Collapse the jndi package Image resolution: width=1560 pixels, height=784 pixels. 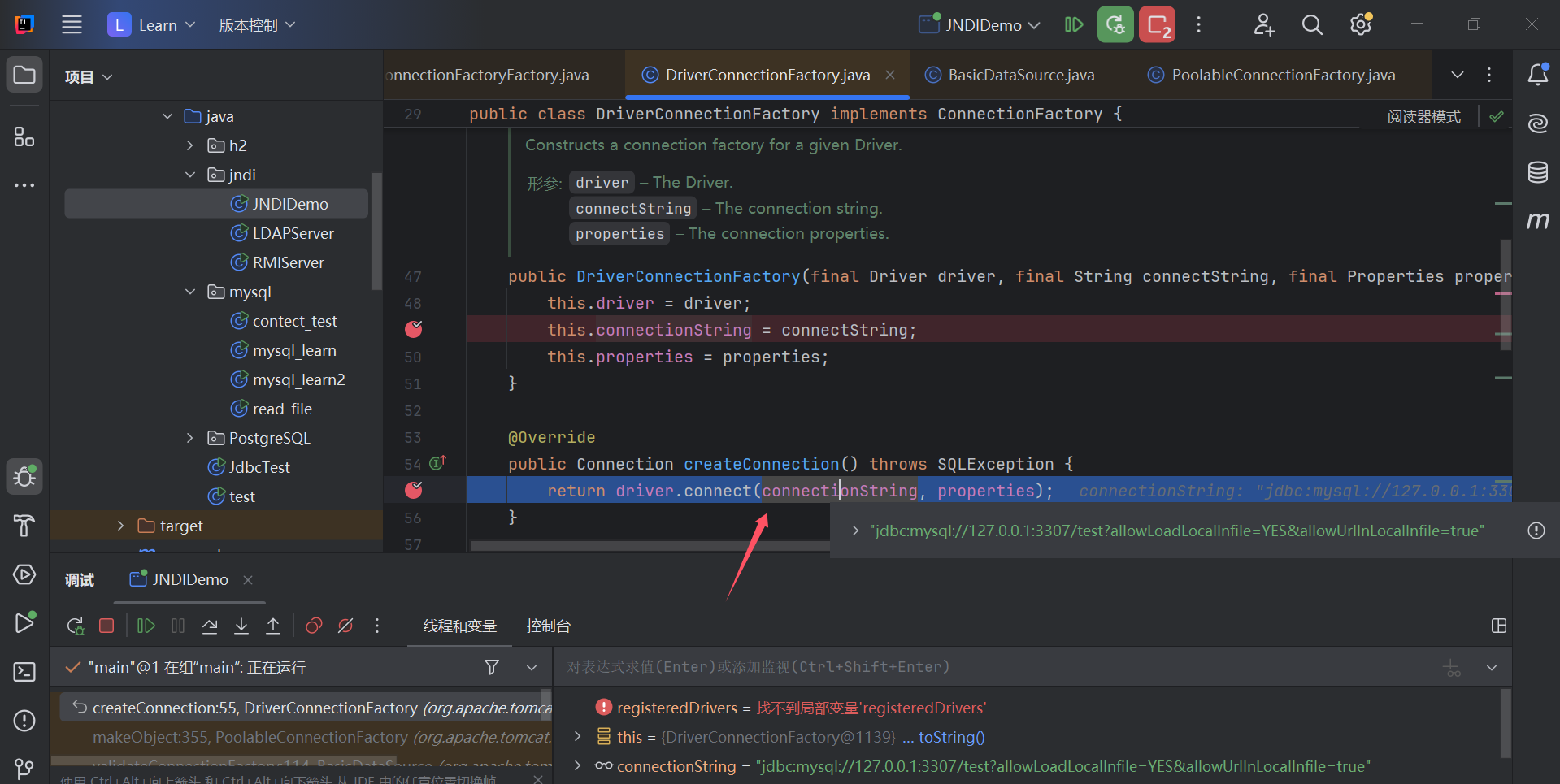190,175
